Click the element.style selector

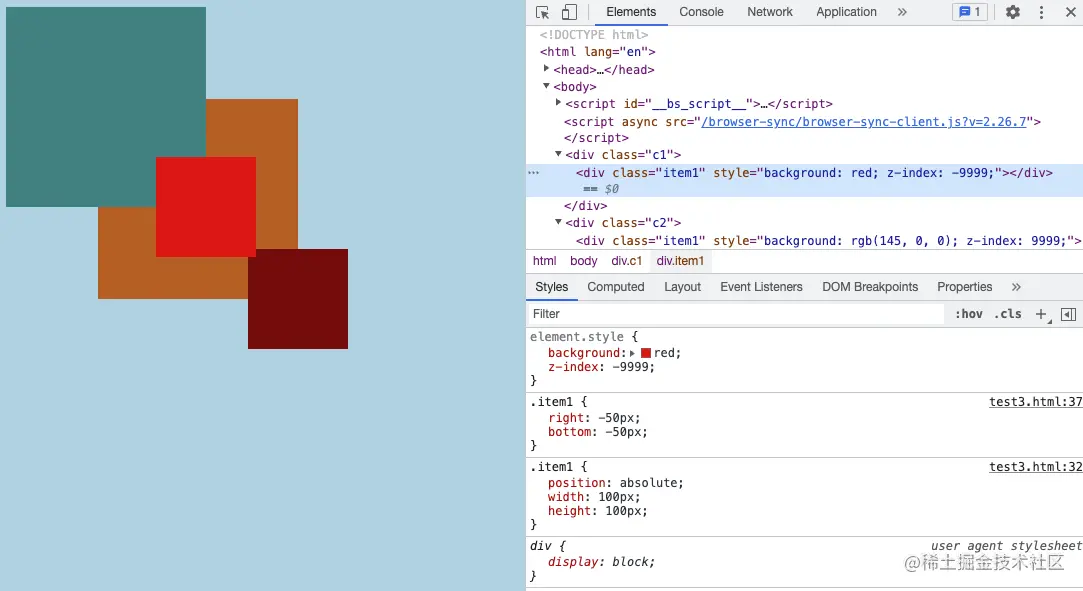pos(577,336)
